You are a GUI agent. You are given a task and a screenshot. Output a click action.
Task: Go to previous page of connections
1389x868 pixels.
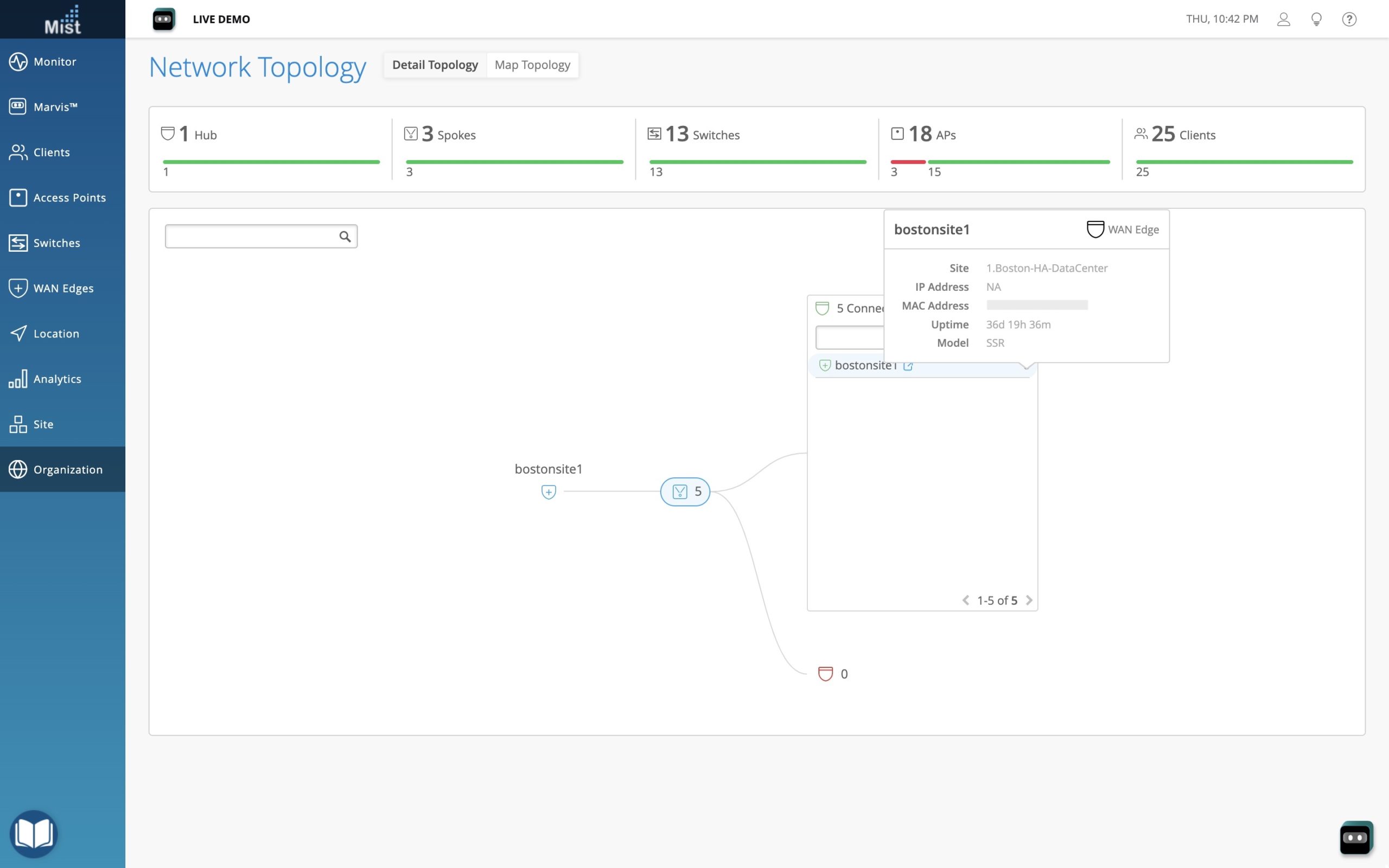[965, 601]
